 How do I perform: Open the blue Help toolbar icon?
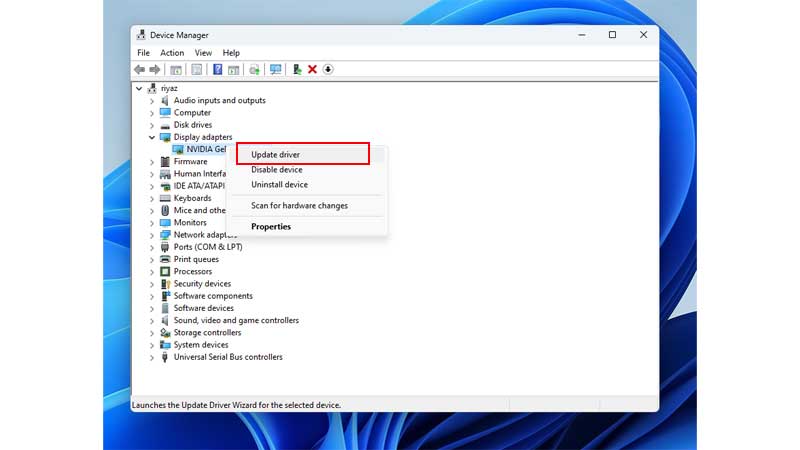pyautogui.click(x=217, y=69)
